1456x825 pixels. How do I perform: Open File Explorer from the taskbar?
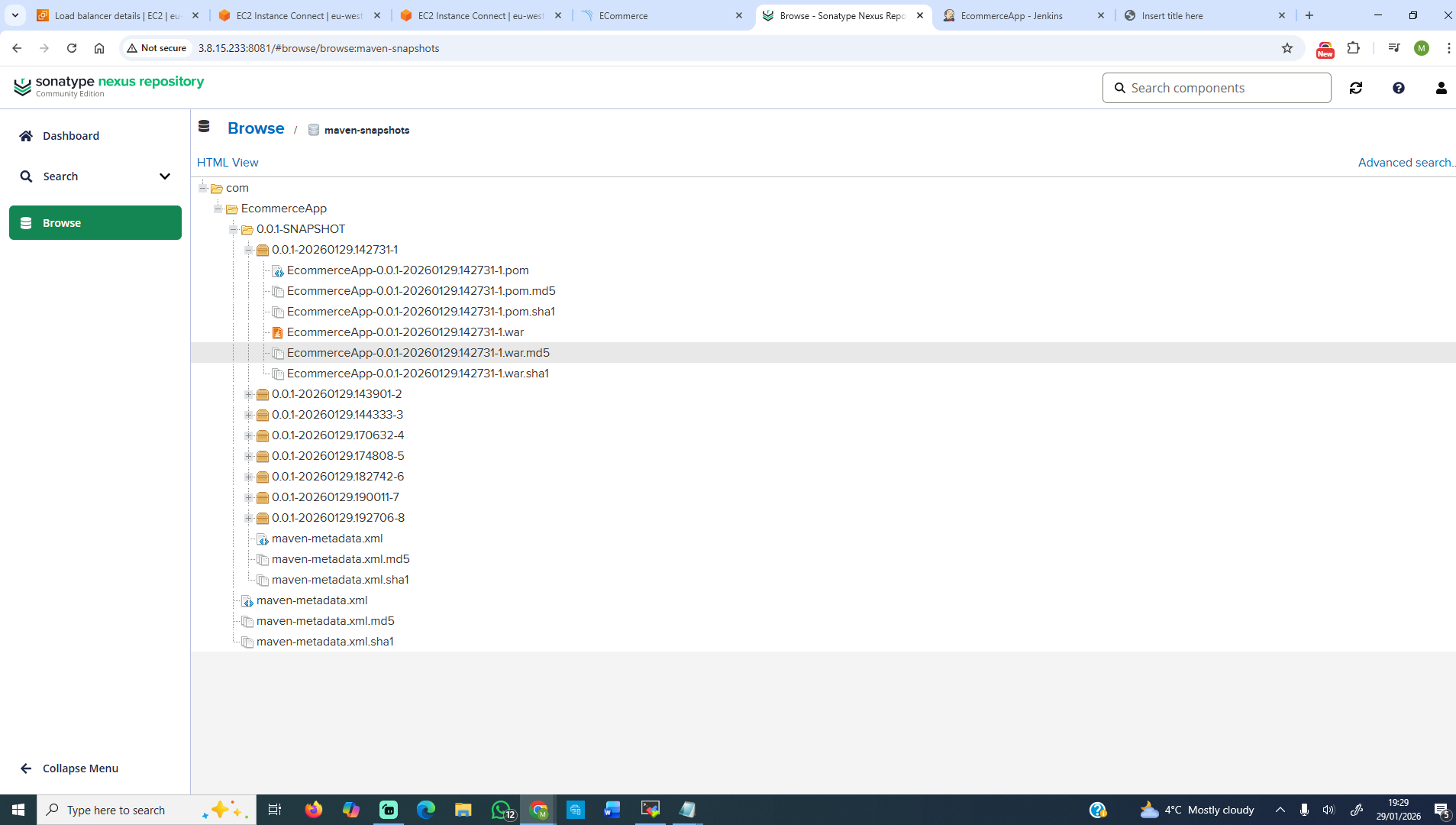[x=463, y=810]
